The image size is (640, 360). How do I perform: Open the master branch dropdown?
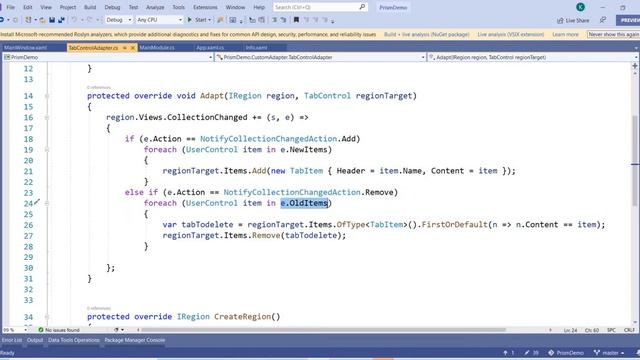tap(609, 353)
